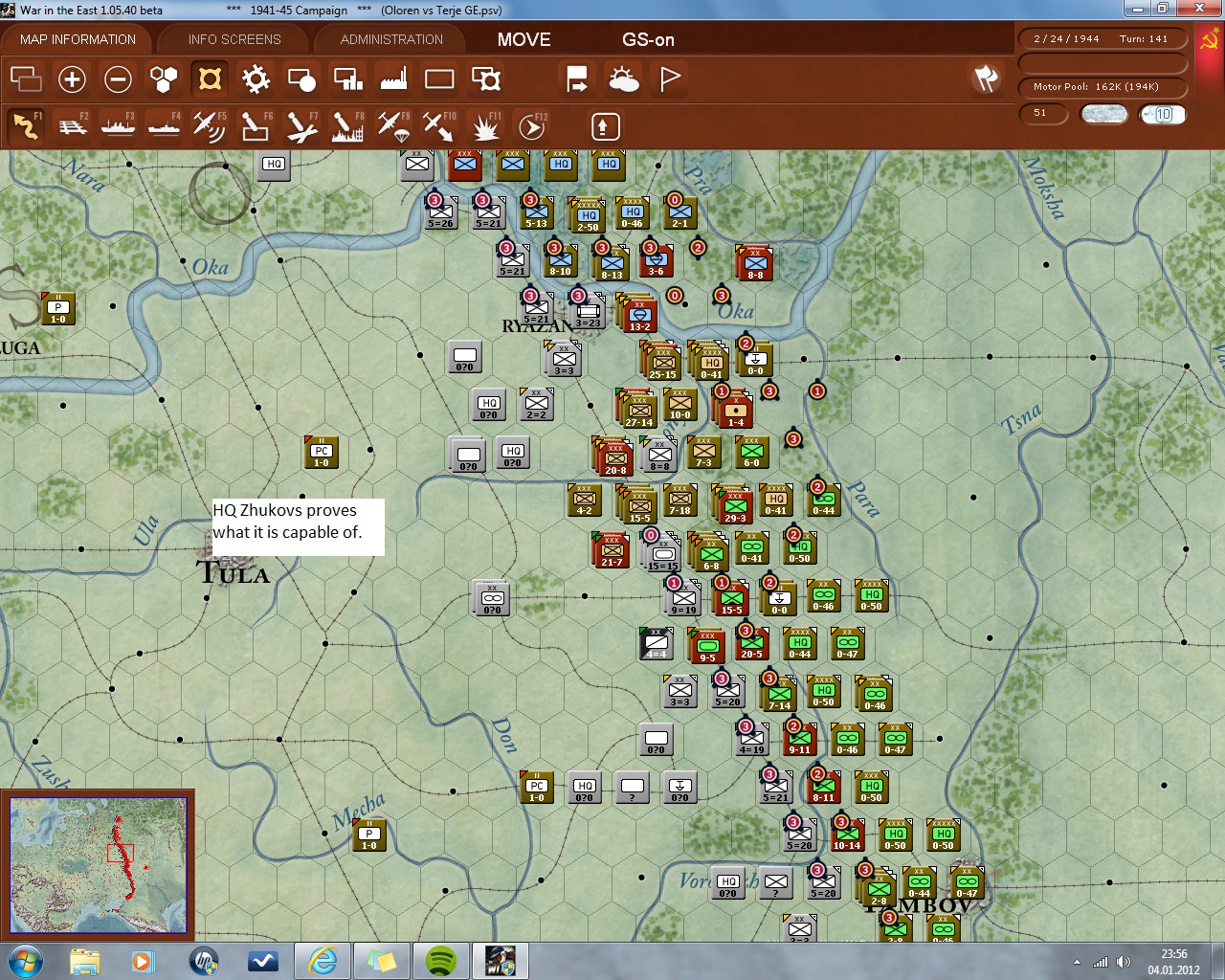This screenshot has width=1225, height=980.
Task: Select the F8 bomb city mode
Action: pos(347,125)
